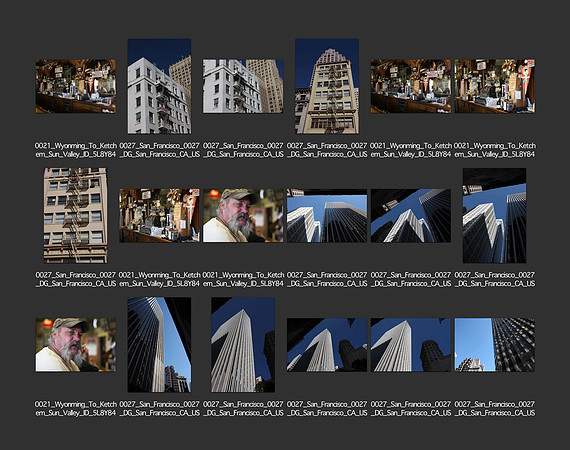Open the last bottom-row thumbnail, dark gridded tower
Viewport: 570px width, 450px height.
click(494, 345)
